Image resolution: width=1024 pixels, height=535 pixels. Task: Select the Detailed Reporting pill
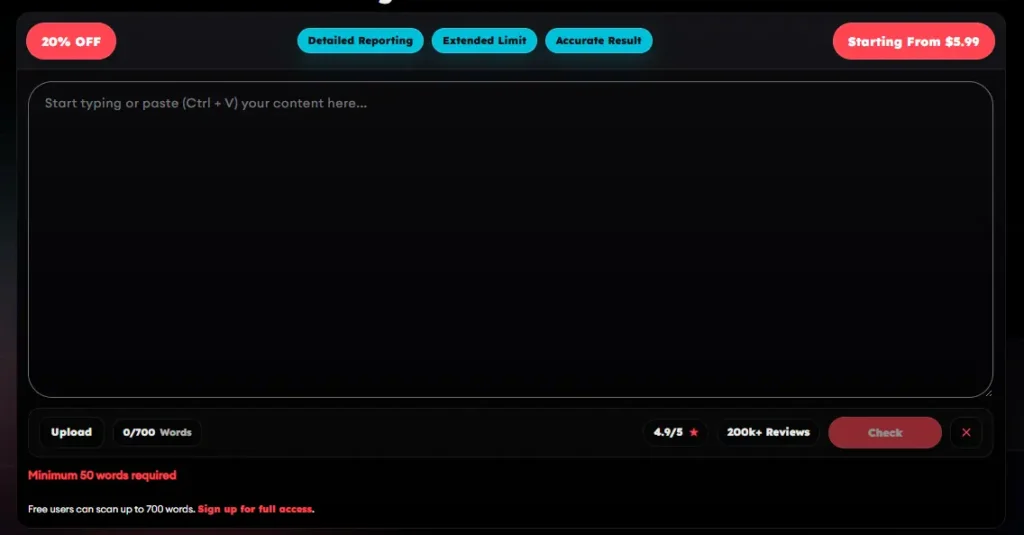tap(360, 41)
